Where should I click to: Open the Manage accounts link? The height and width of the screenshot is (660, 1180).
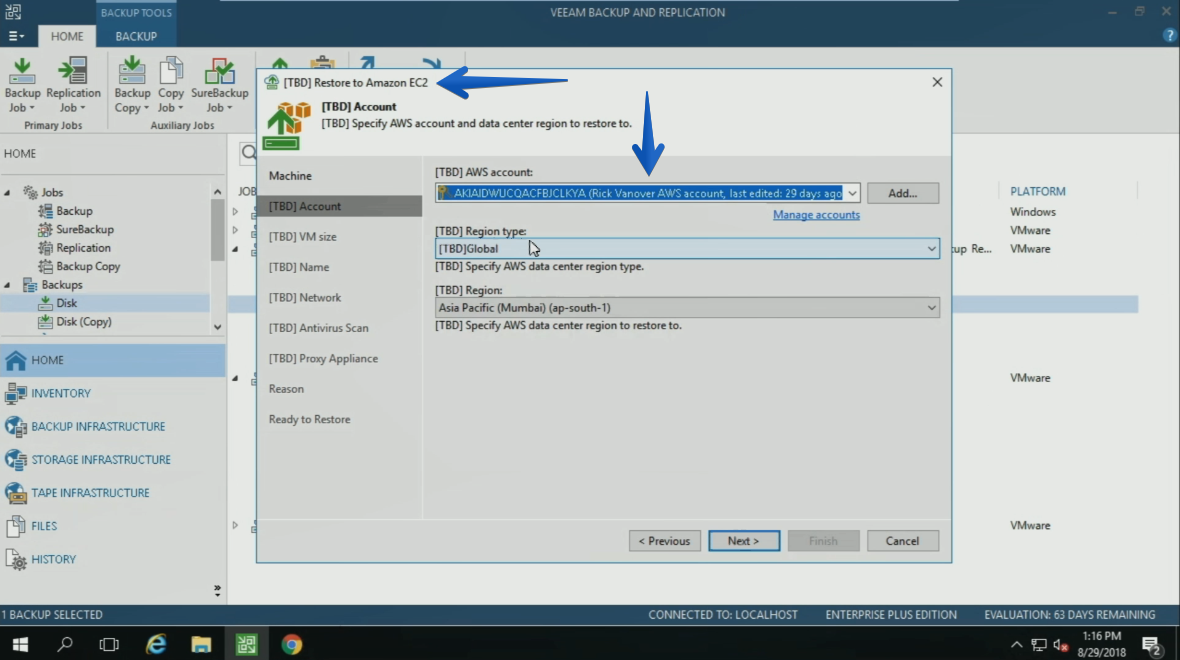[816, 215]
